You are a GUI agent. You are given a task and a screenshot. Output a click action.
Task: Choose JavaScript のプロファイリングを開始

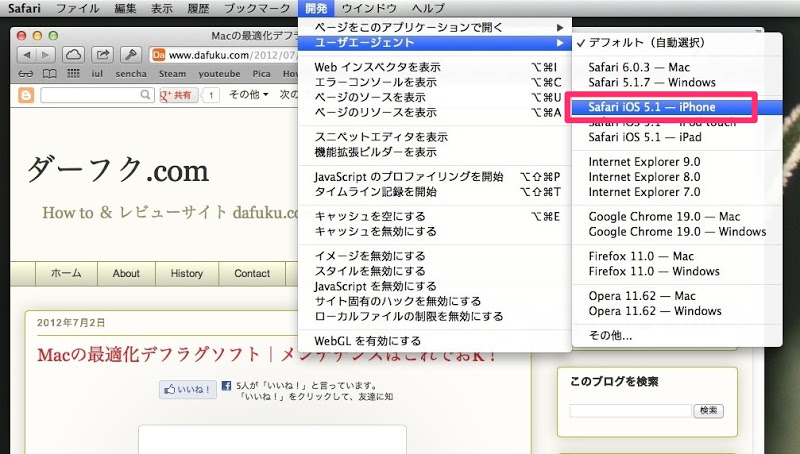coord(435,177)
